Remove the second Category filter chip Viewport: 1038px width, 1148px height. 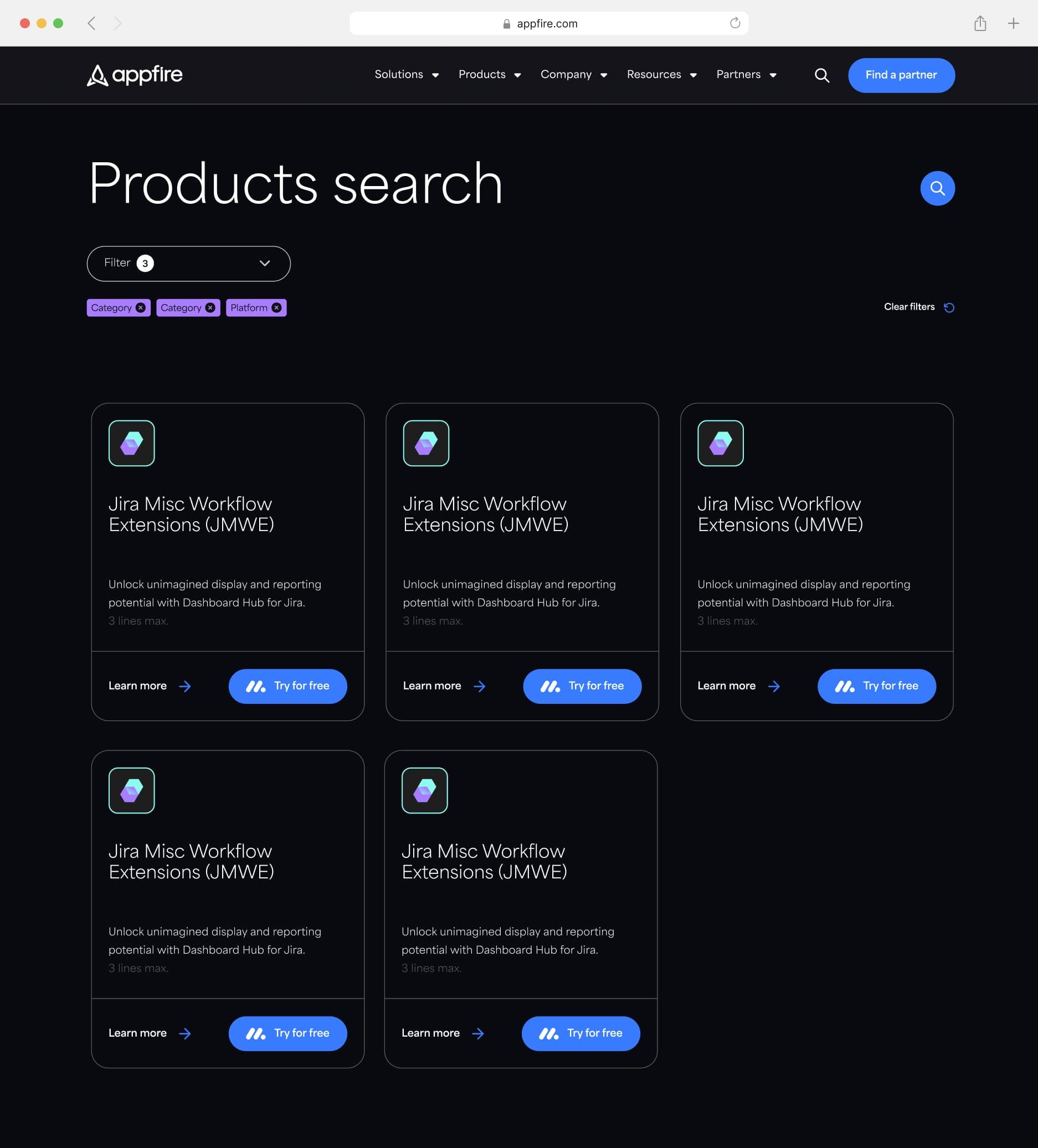coord(210,307)
